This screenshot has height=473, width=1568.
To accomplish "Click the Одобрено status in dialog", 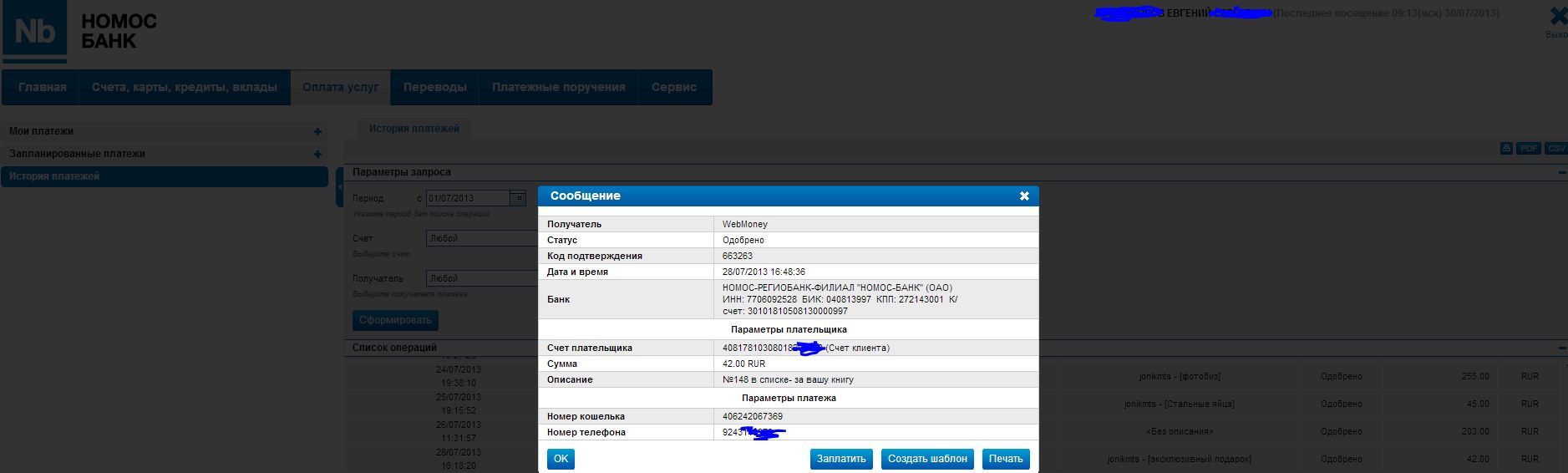I will pyautogui.click(x=743, y=240).
